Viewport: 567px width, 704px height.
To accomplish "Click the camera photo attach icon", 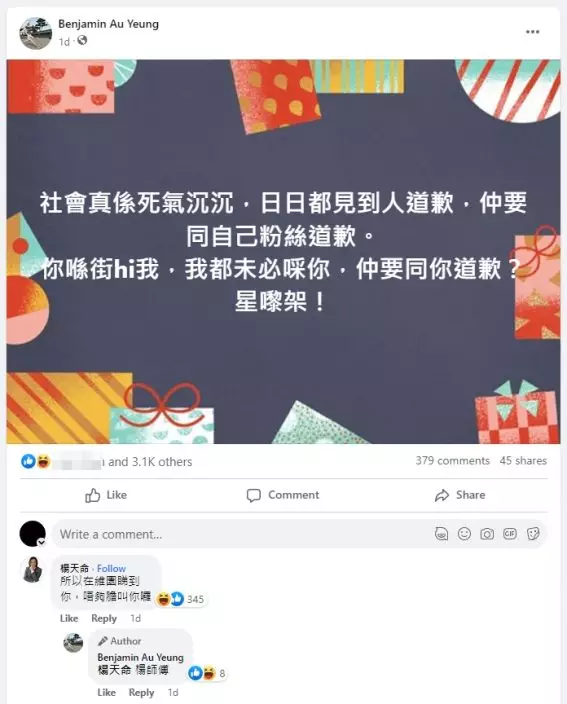I will 487,534.
